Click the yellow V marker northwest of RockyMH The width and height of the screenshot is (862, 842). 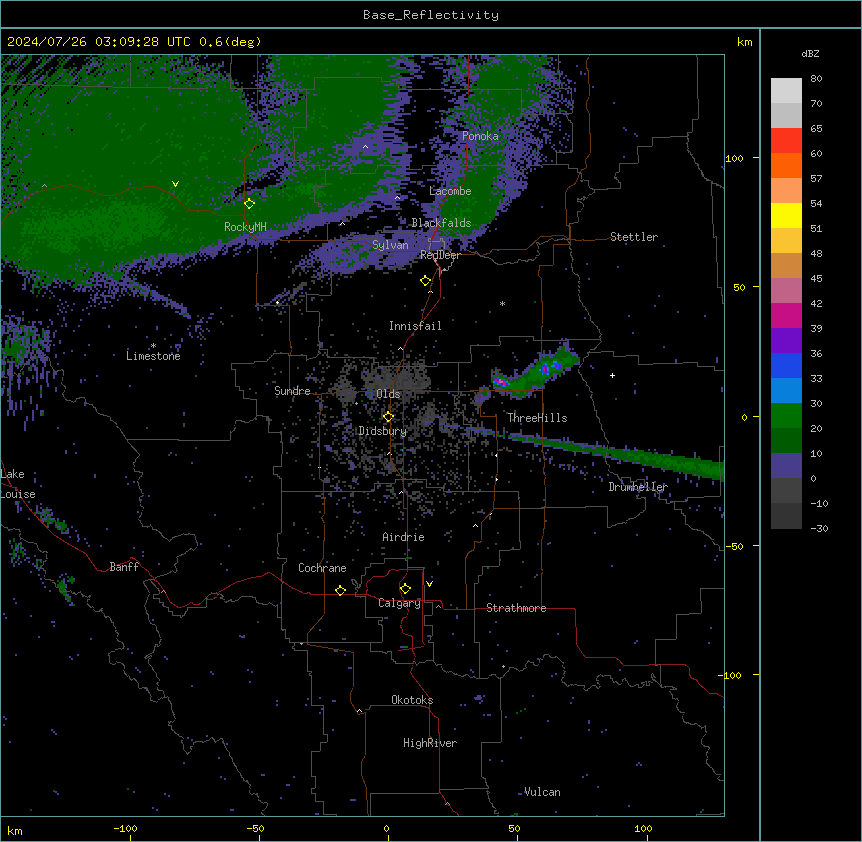click(x=175, y=184)
